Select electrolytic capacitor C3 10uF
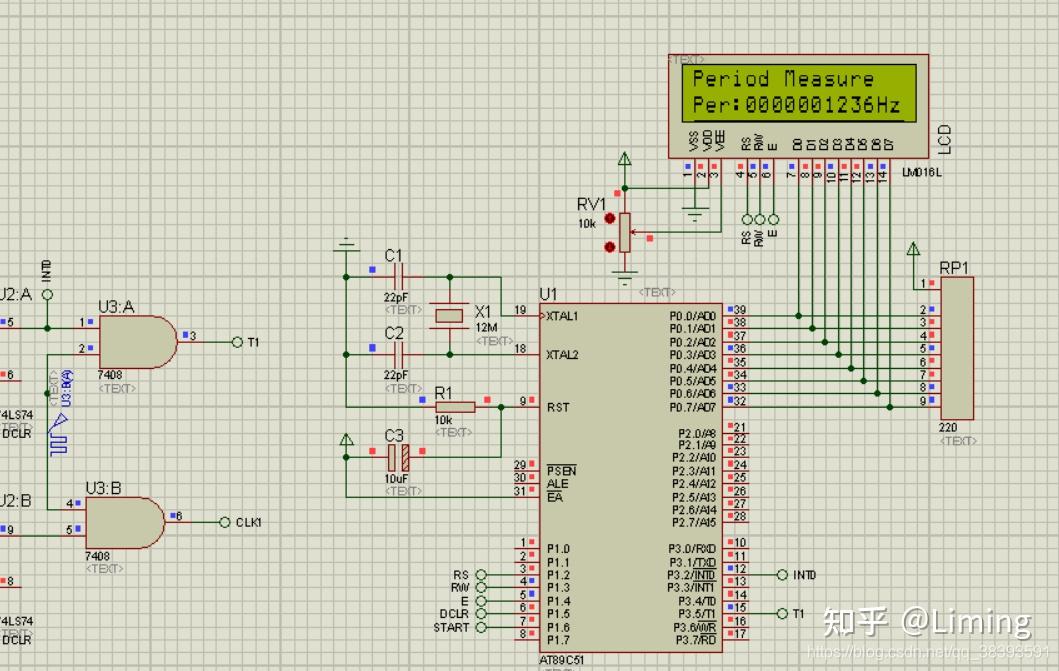1059x671 pixels. tap(398, 457)
